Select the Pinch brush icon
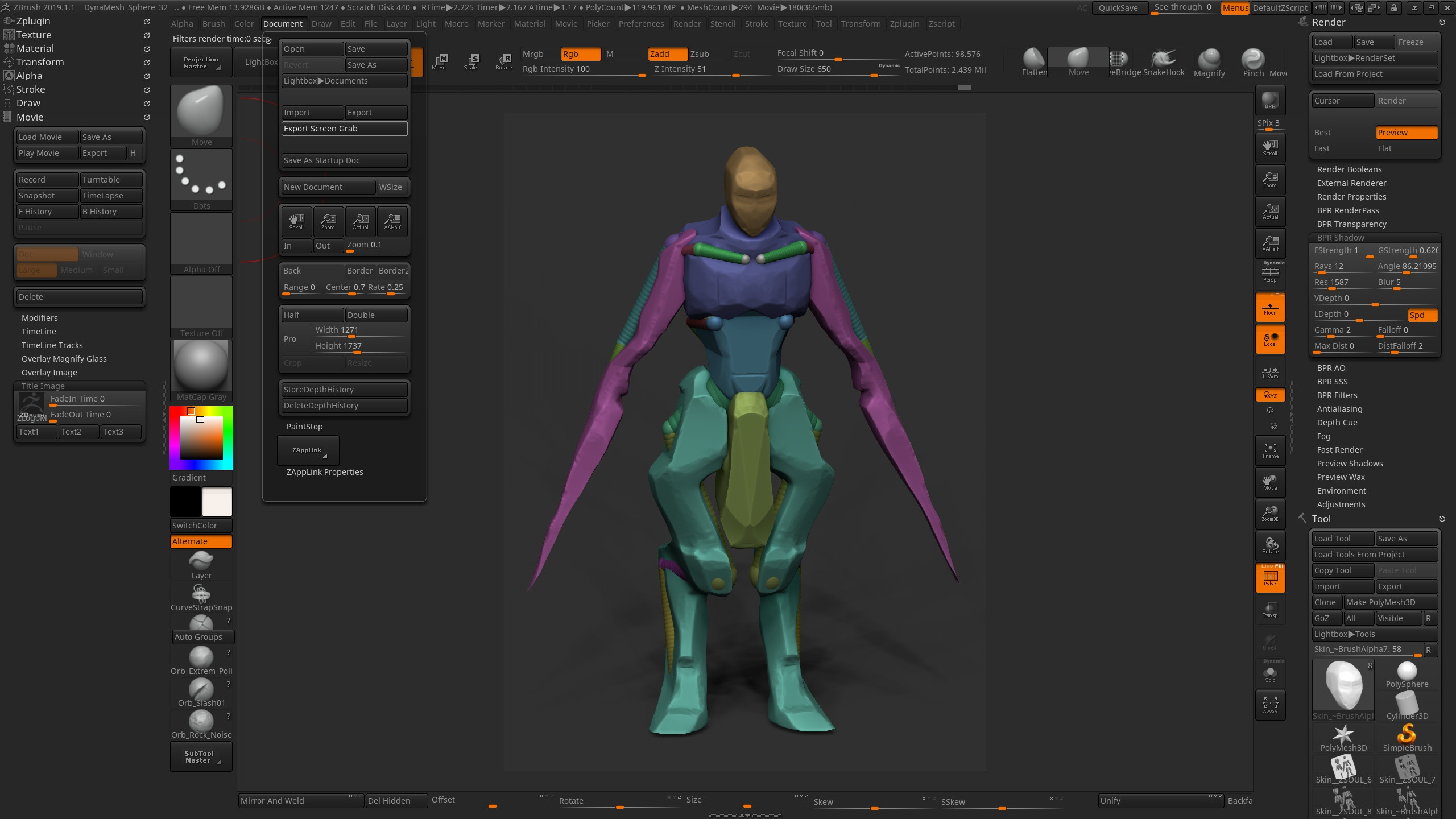1456x819 pixels. click(x=1253, y=62)
